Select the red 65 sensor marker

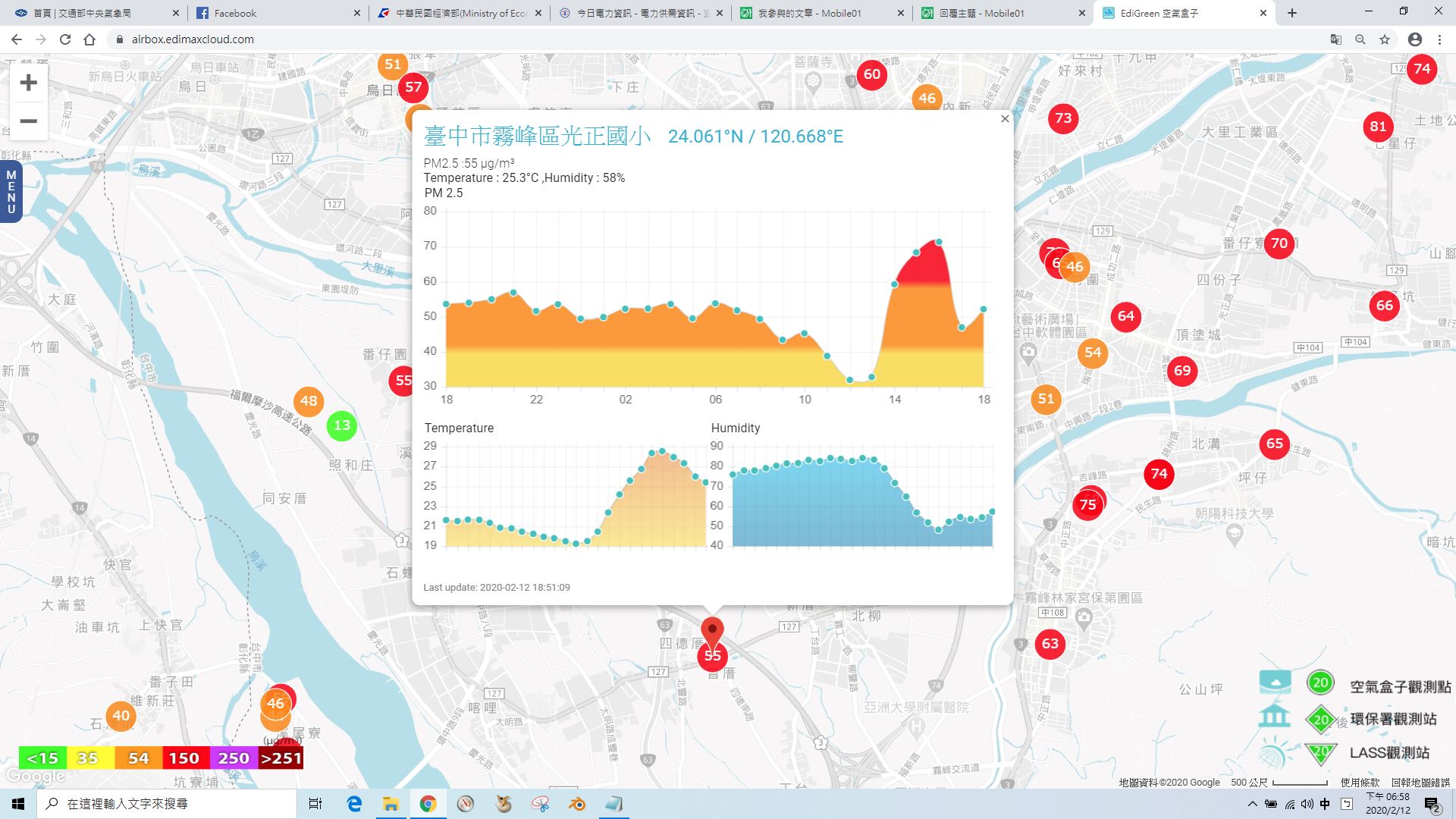[x=1275, y=444]
